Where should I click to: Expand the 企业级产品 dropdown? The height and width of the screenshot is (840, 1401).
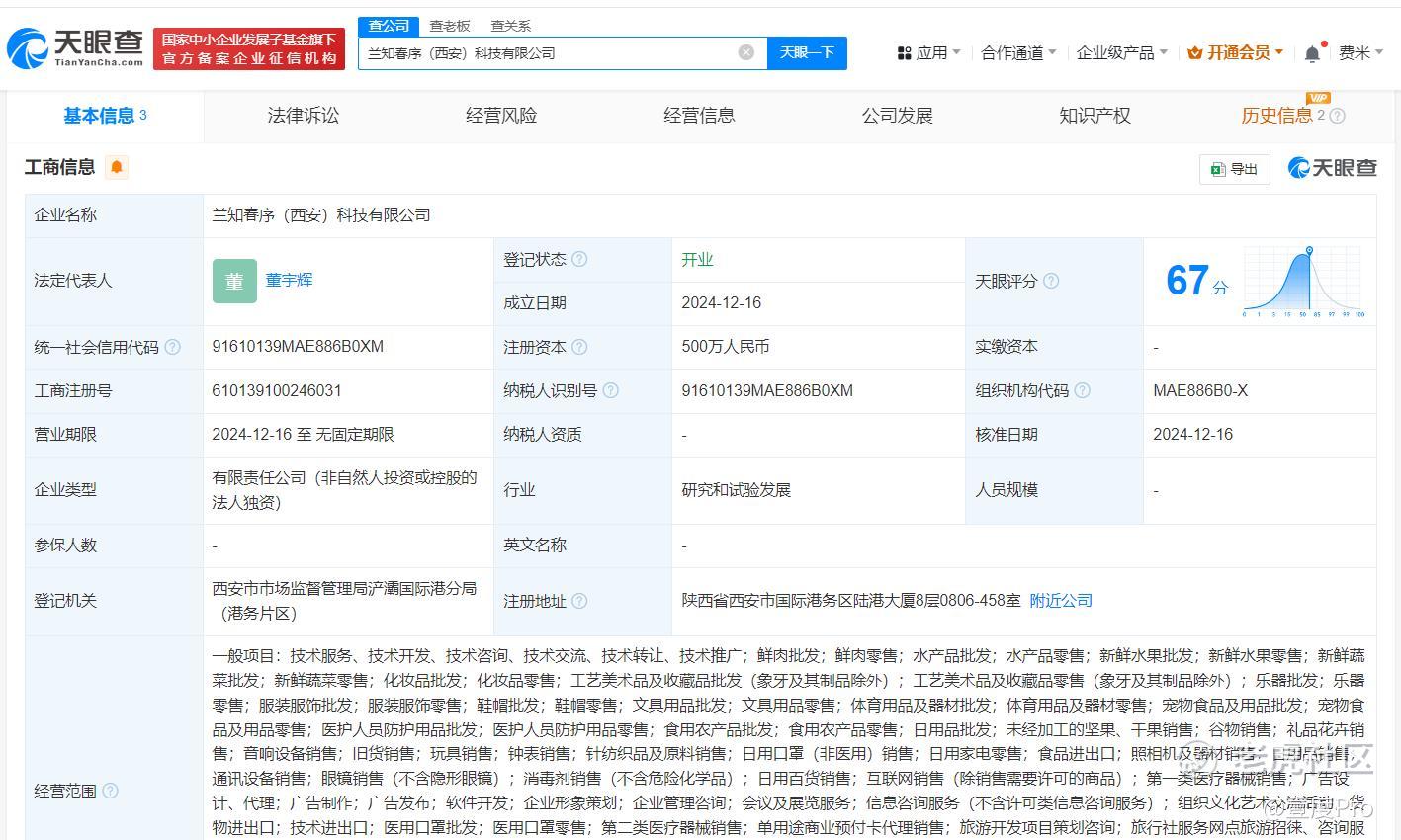pos(1121,53)
